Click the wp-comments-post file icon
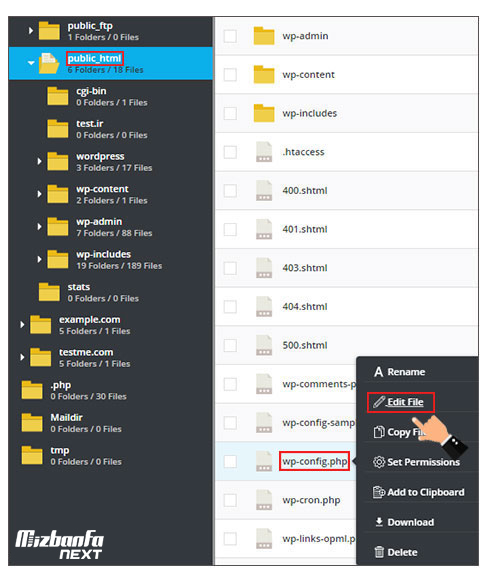The height and width of the screenshot is (576, 487). pyautogui.click(x=264, y=384)
